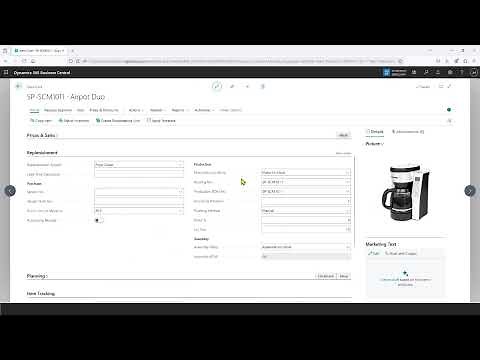Open the card in a new window icon
Viewport: 480px width, 360px height.
pos(441,86)
